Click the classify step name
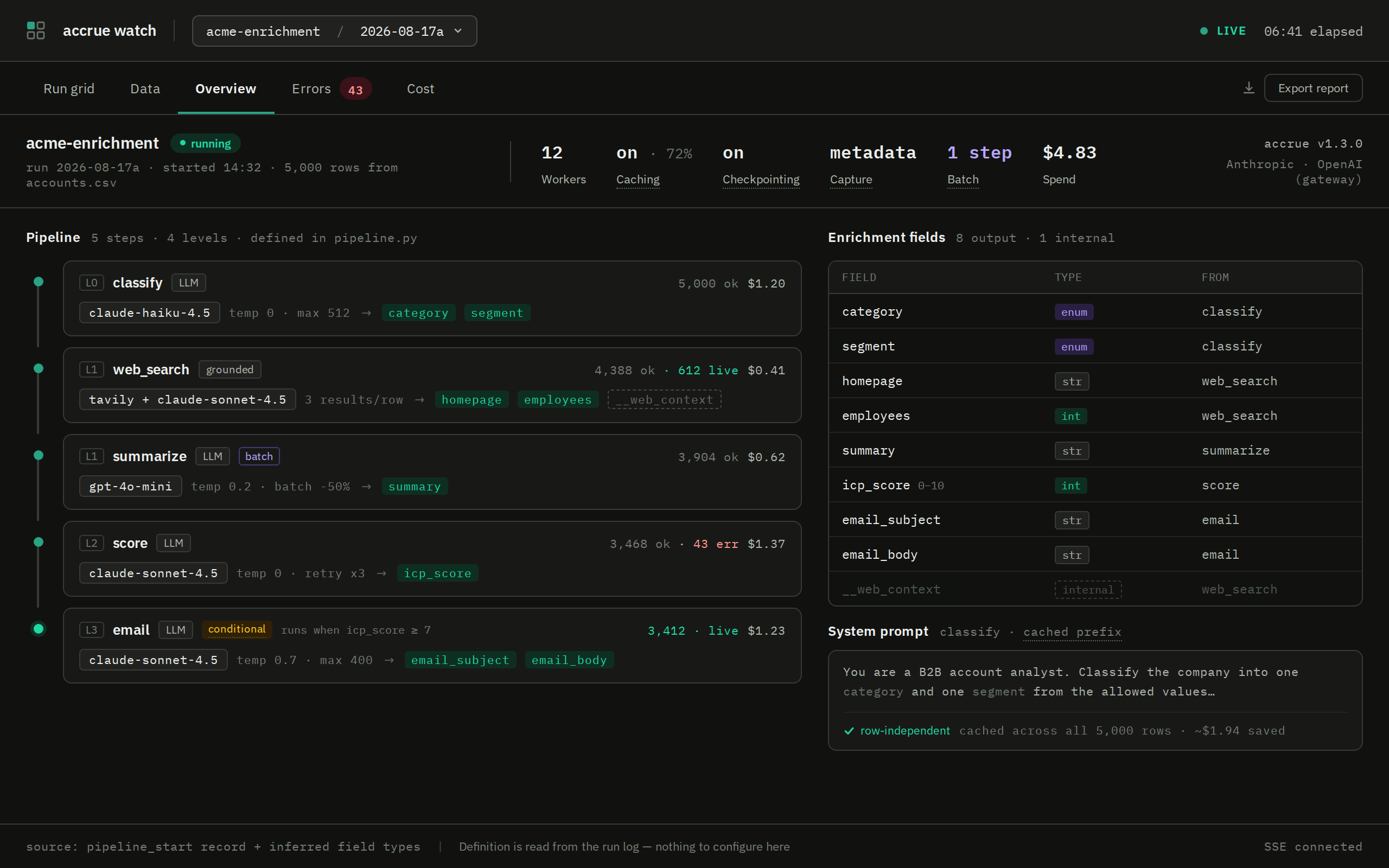The height and width of the screenshot is (868, 1389). point(137,283)
